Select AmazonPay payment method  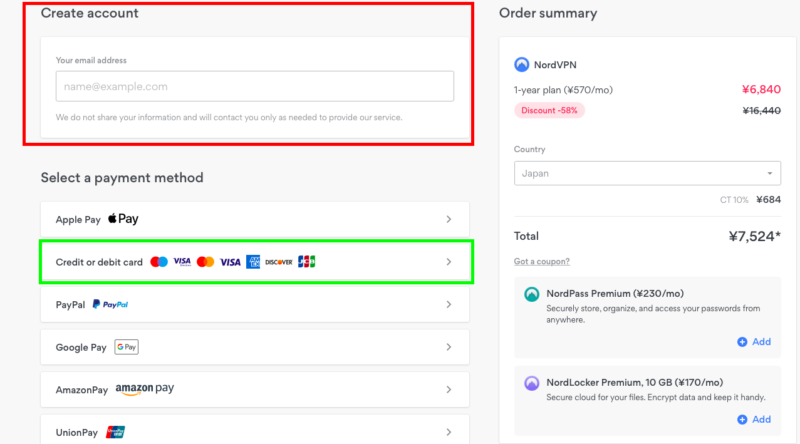[255, 390]
